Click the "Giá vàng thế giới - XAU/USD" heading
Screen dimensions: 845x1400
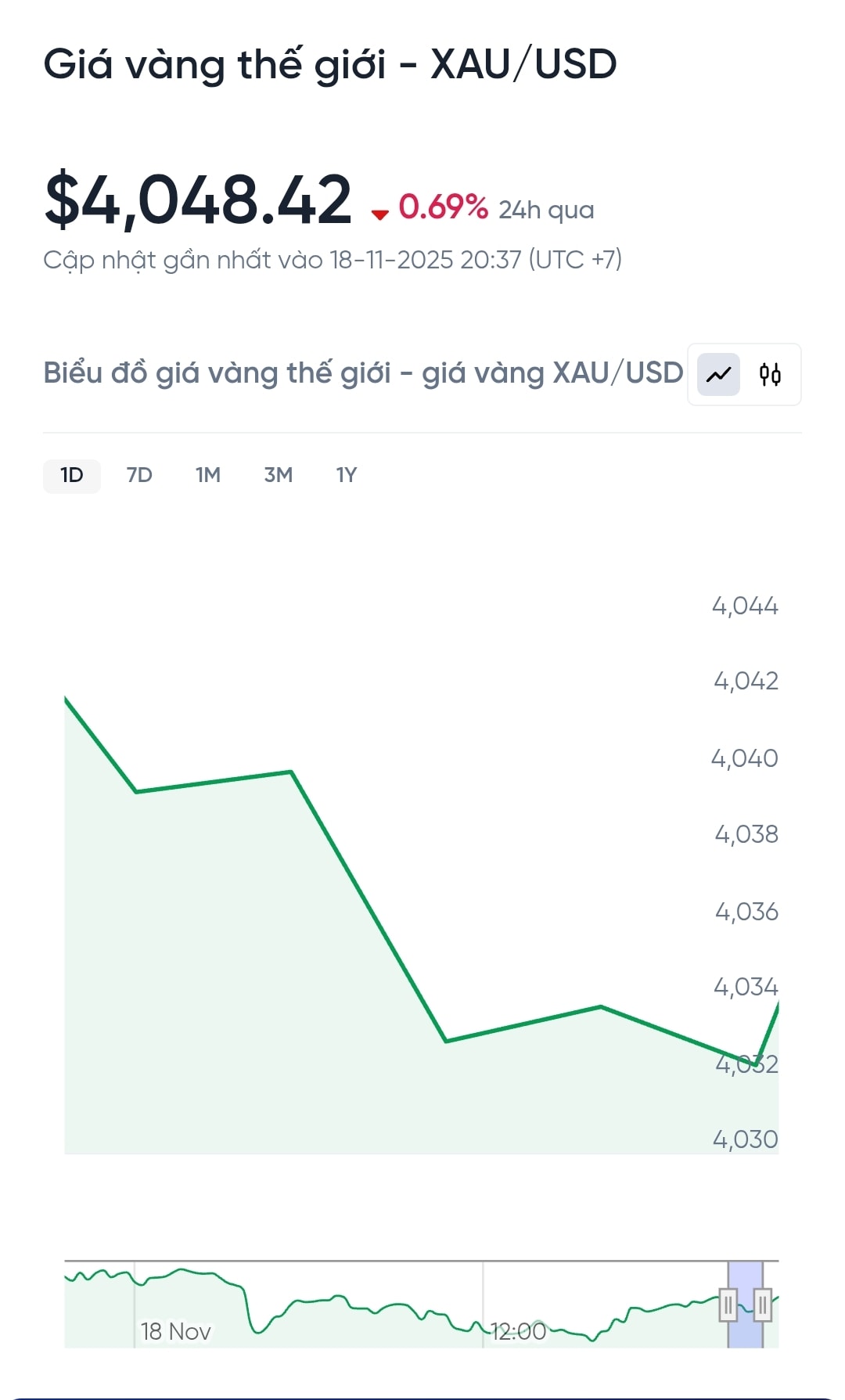pyautogui.click(x=329, y=64)
